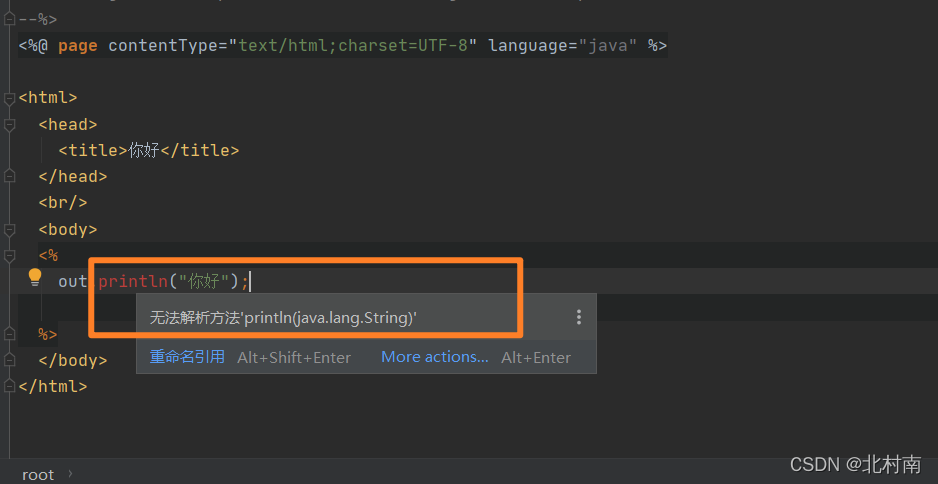Click the opening <html> tag text

[48, 98]
